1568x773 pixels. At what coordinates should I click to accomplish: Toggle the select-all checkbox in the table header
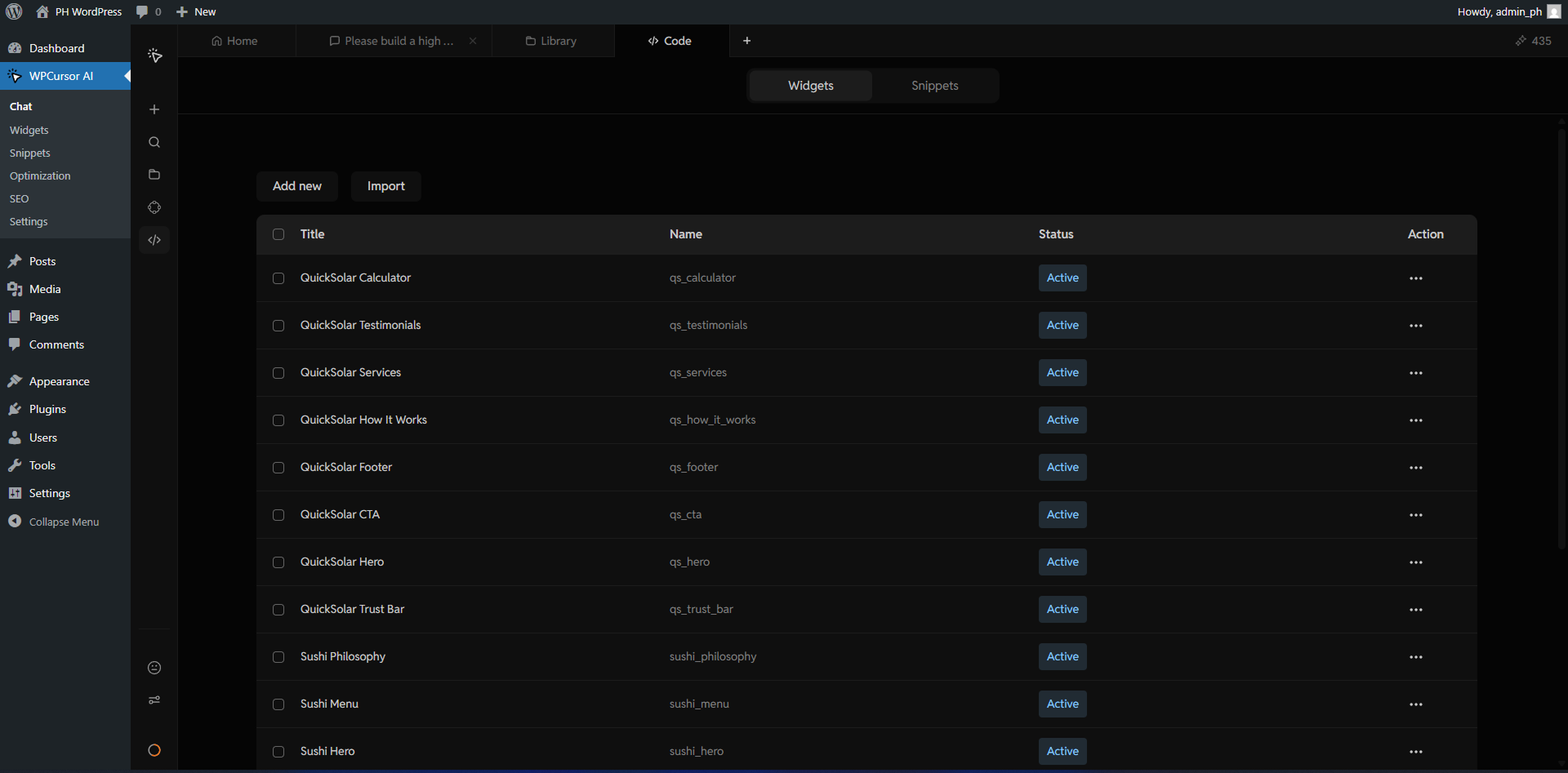click(278, 234)
